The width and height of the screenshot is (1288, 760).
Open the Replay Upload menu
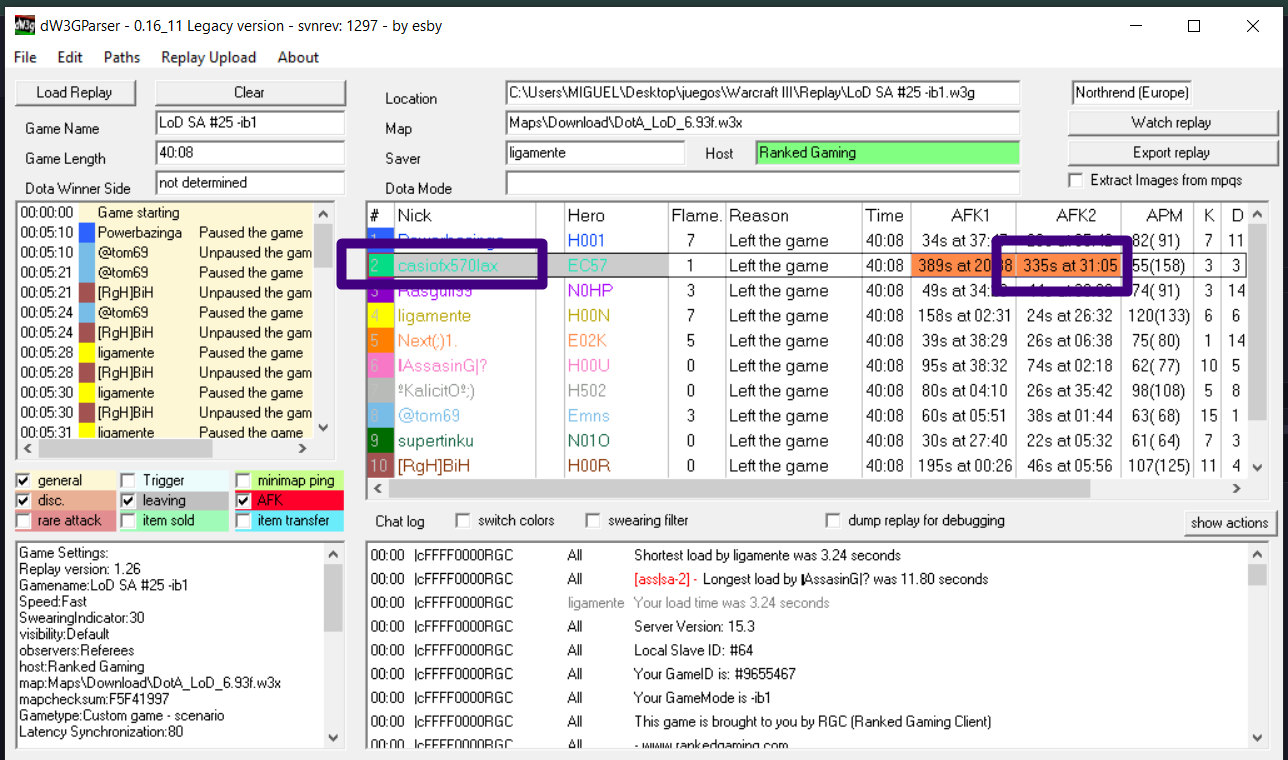[x=208, y=57]
